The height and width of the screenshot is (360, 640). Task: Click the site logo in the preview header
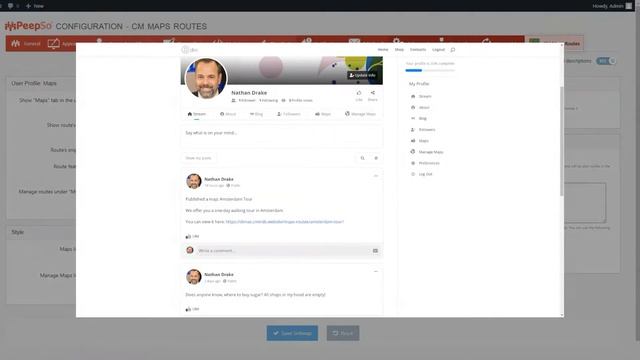click(189, 50)
